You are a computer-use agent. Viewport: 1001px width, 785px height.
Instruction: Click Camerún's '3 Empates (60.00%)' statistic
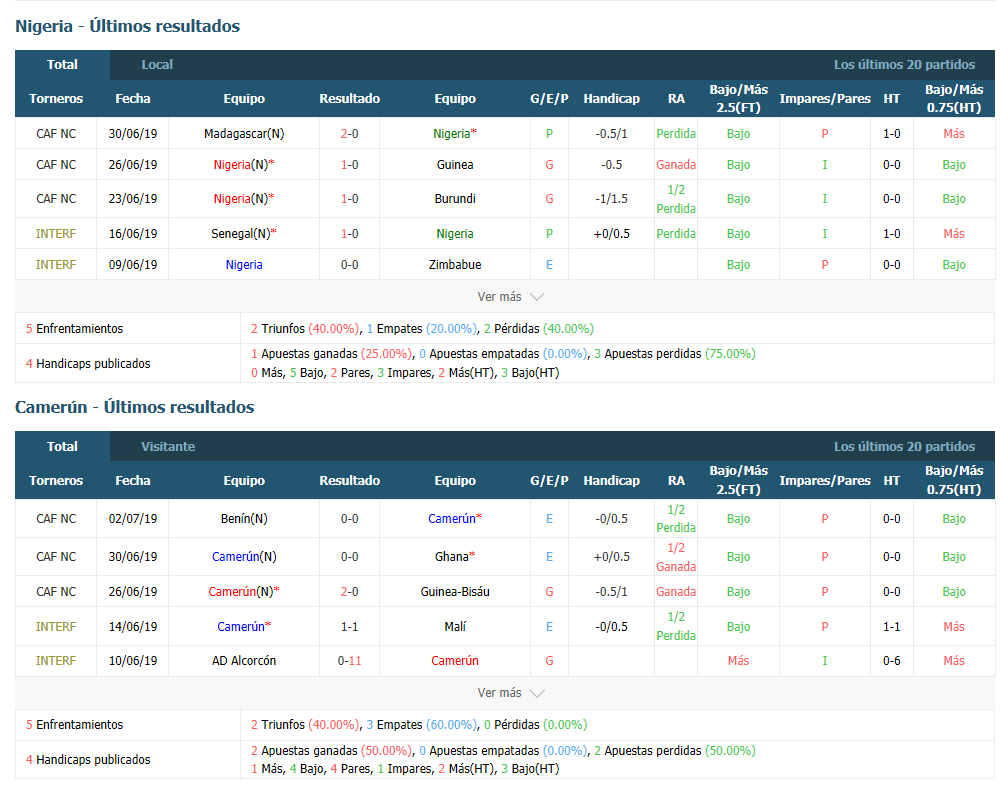coord(421,724)
